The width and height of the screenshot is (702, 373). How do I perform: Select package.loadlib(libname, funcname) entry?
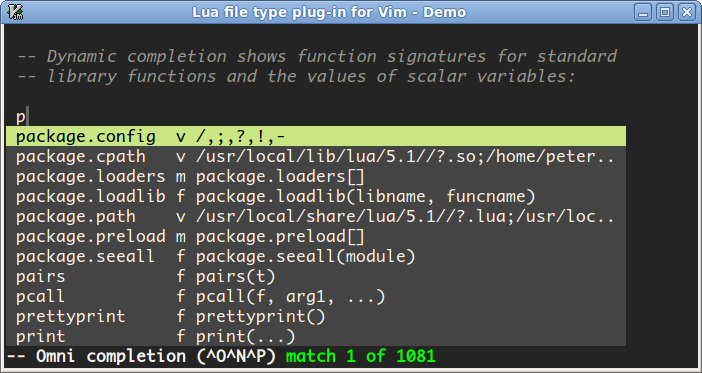click(316, 196)
